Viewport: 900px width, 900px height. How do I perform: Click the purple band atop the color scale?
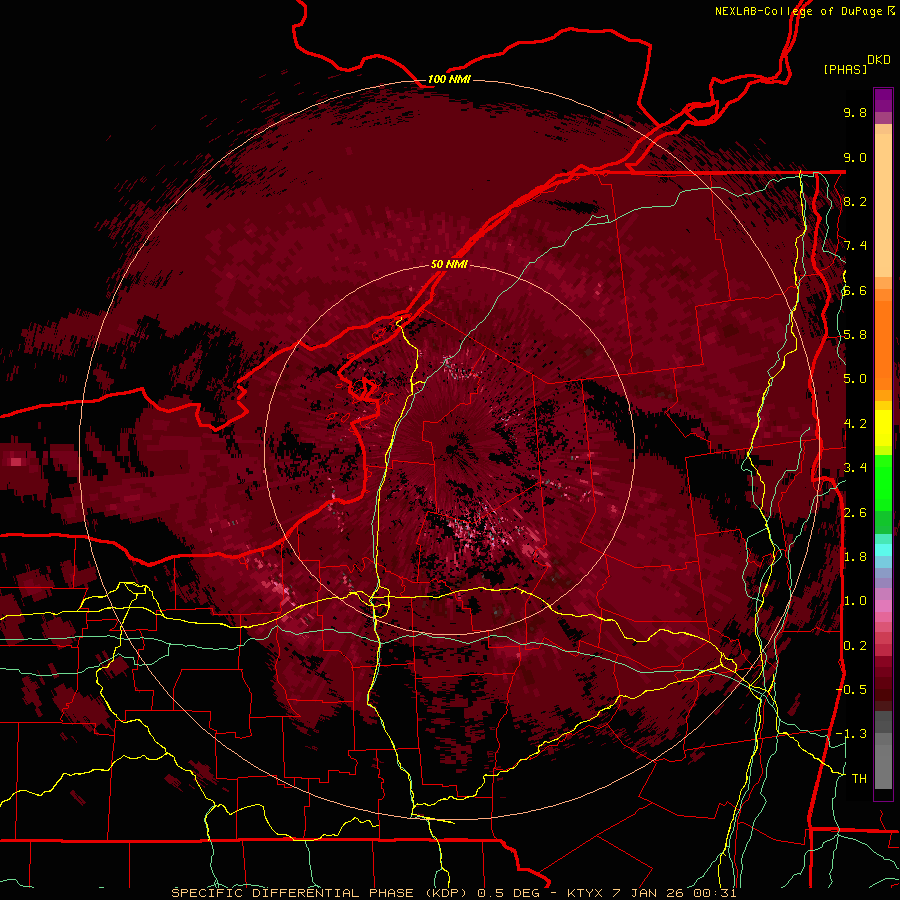883,100
